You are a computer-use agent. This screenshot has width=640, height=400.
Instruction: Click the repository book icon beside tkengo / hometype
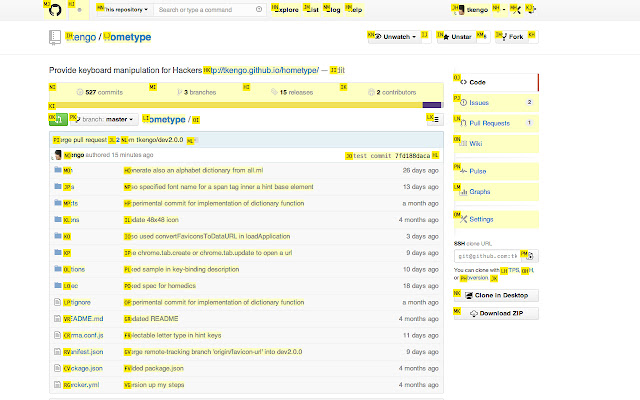[x=55, y=37]
